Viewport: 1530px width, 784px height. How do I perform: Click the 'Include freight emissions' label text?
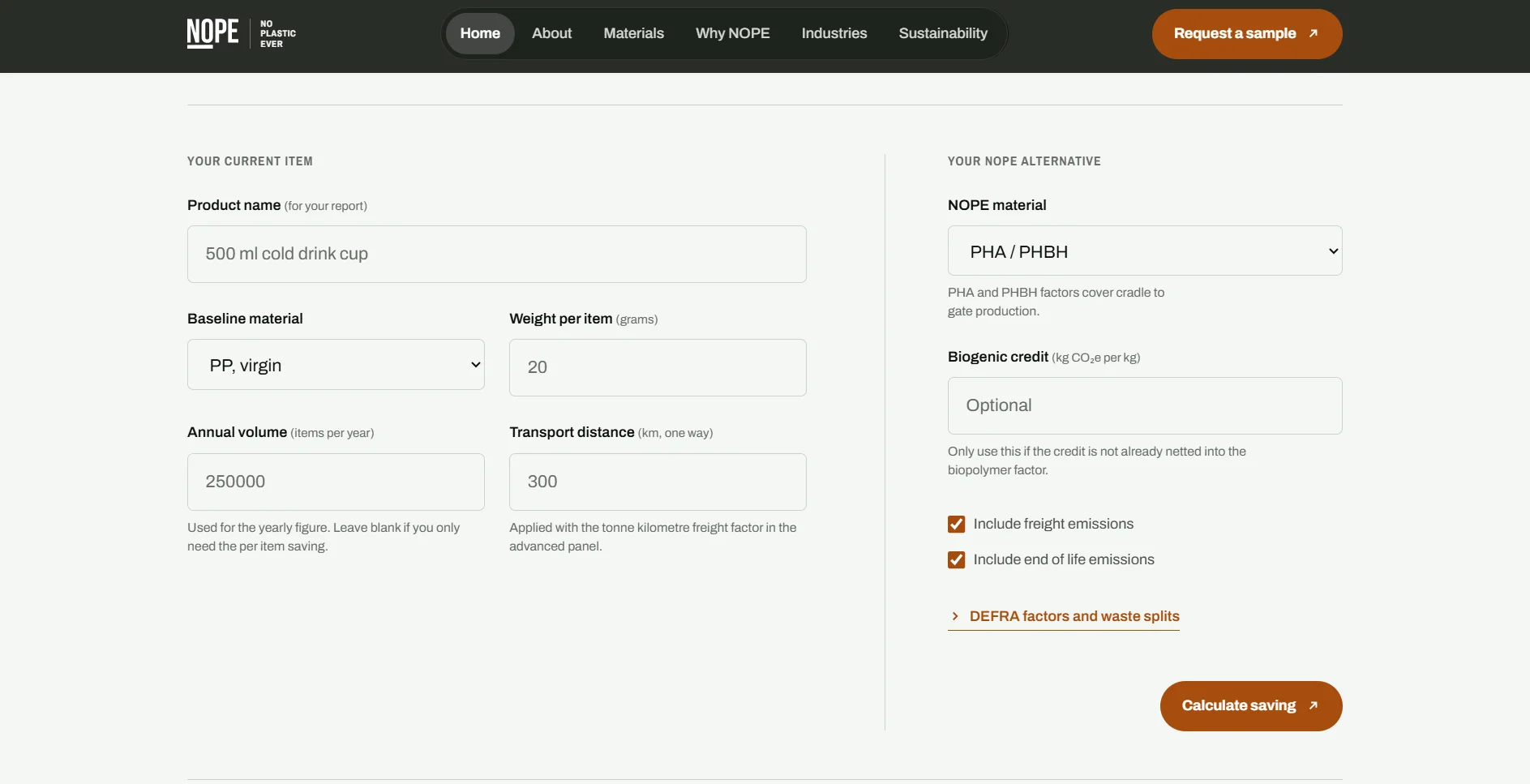coord(1053,524)
